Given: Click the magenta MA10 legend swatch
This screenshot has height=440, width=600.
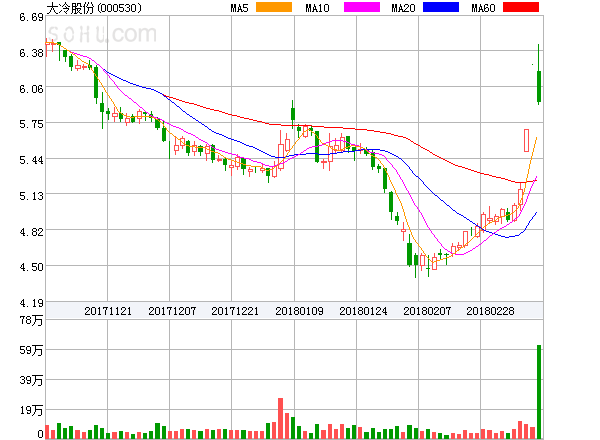Looking at the screenshot, I should tap(362, 7).
